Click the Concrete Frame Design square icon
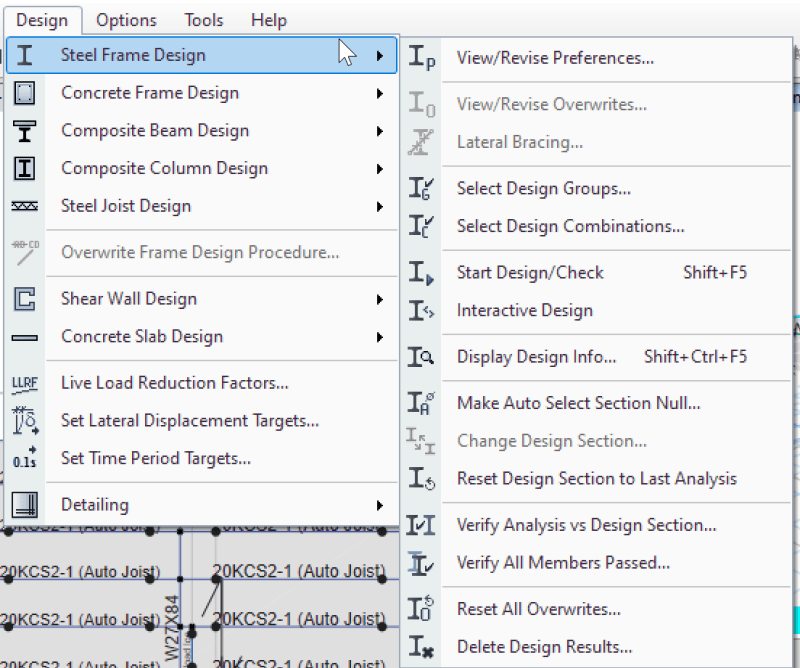800x668 pixels. coord(24,93)
